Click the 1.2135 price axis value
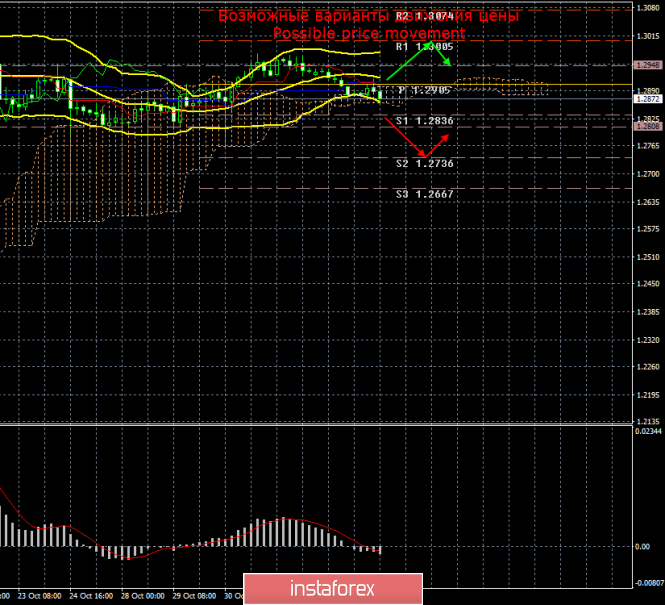 point(648,421)
